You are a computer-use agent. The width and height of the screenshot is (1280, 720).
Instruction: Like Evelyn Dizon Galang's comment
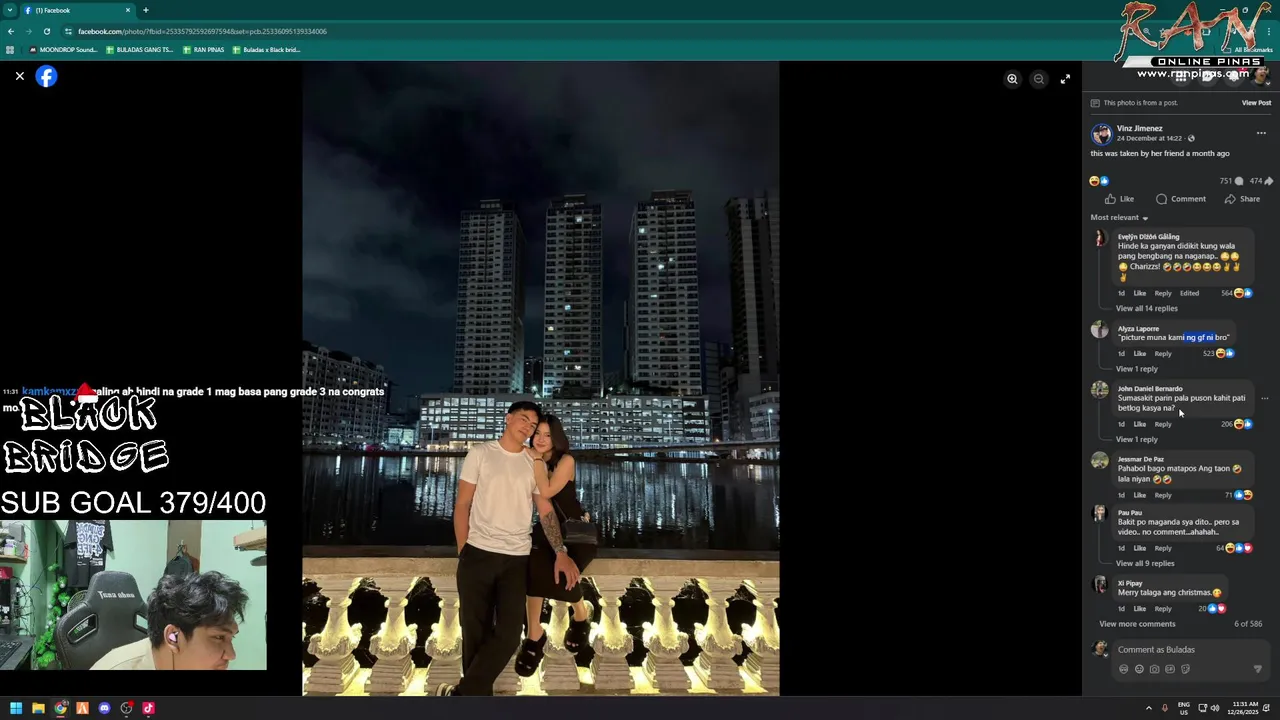(1139, 293)
